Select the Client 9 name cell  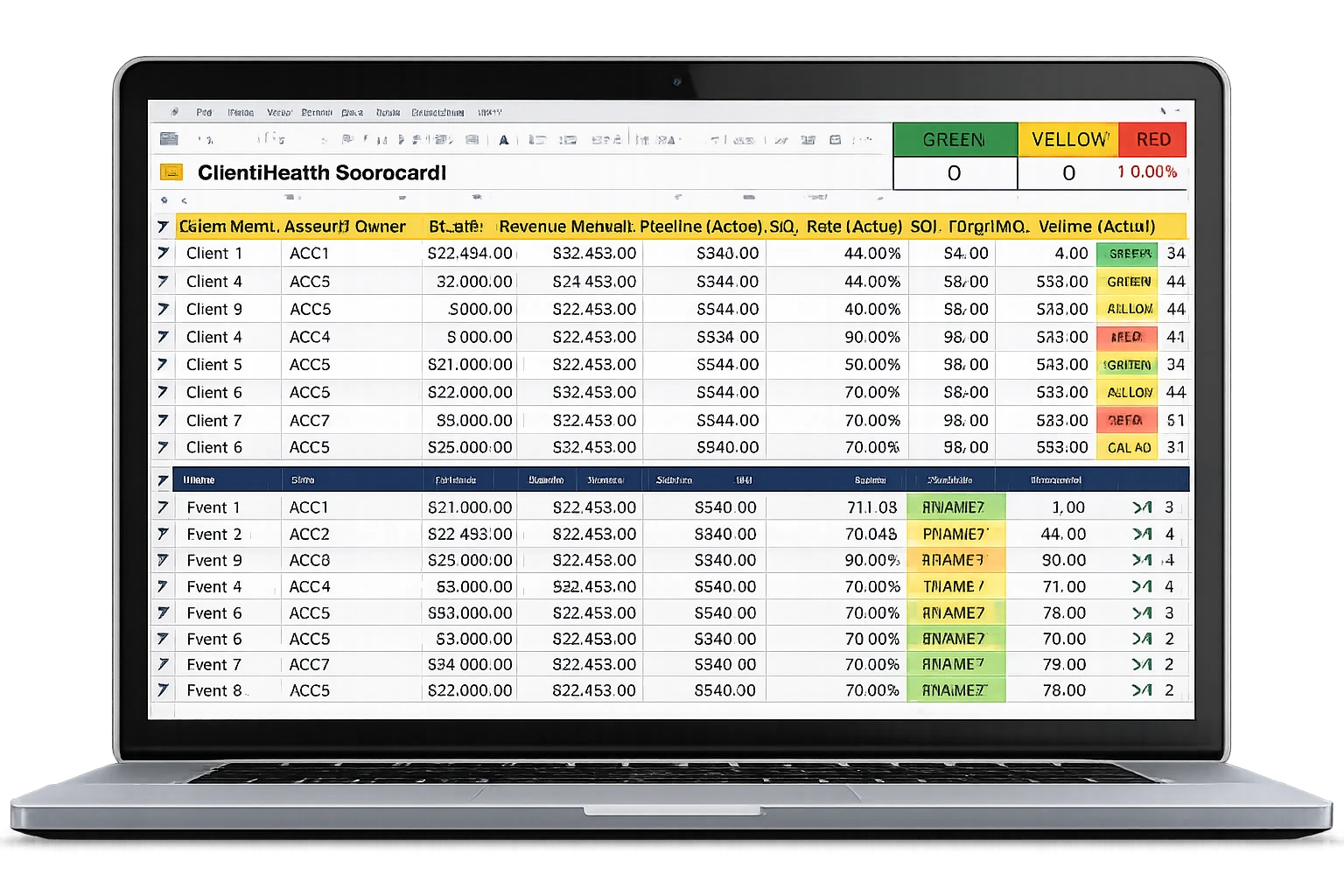214,309
